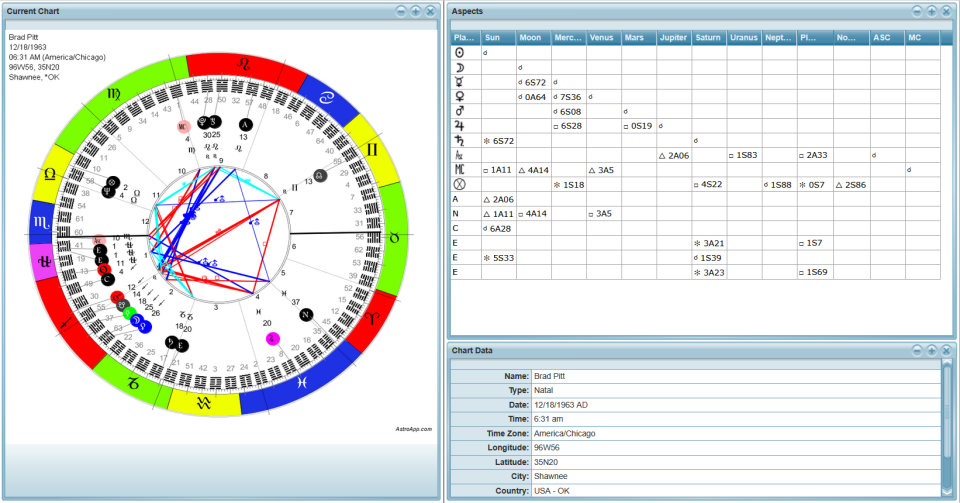Click the Aquarius sign on the chart wheel
This screenshot has width=960, height=503.
(203, 403)
